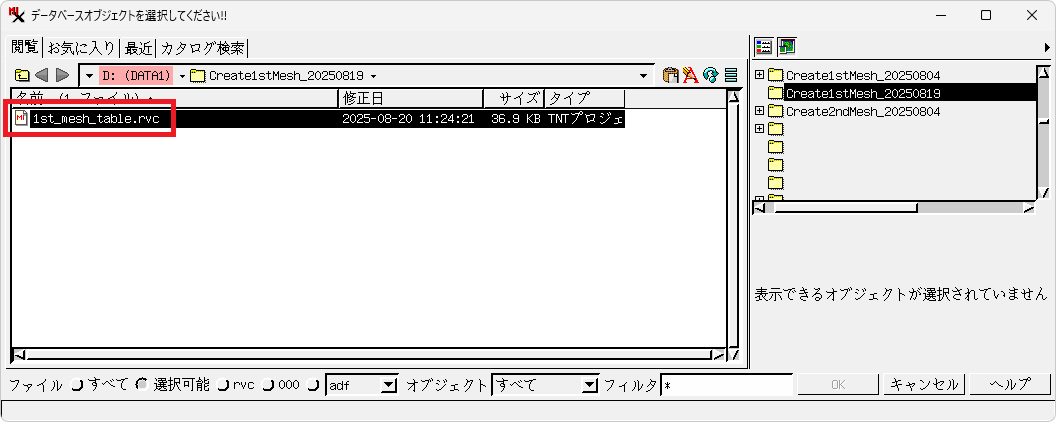Click the red letter A icon
This screenshot has width=1056, height=422.
pos(691,75)
